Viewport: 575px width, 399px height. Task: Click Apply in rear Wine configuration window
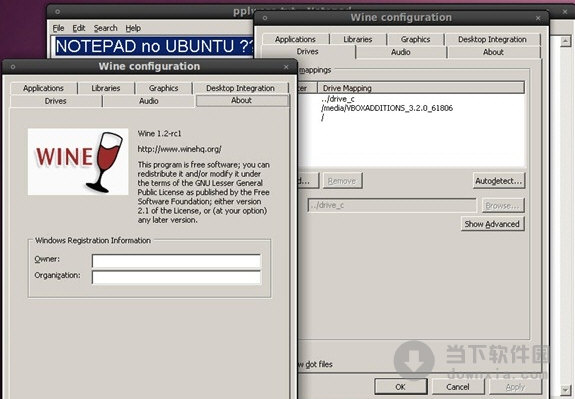tap(515, 387)
